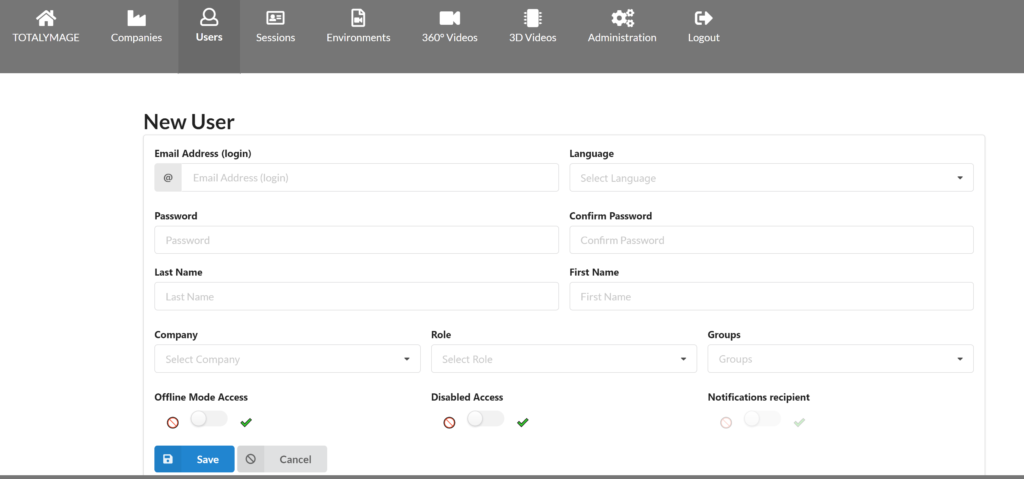
Task: Toggle the Offline Mode Access switch
Action: click(x=209, y=419)
